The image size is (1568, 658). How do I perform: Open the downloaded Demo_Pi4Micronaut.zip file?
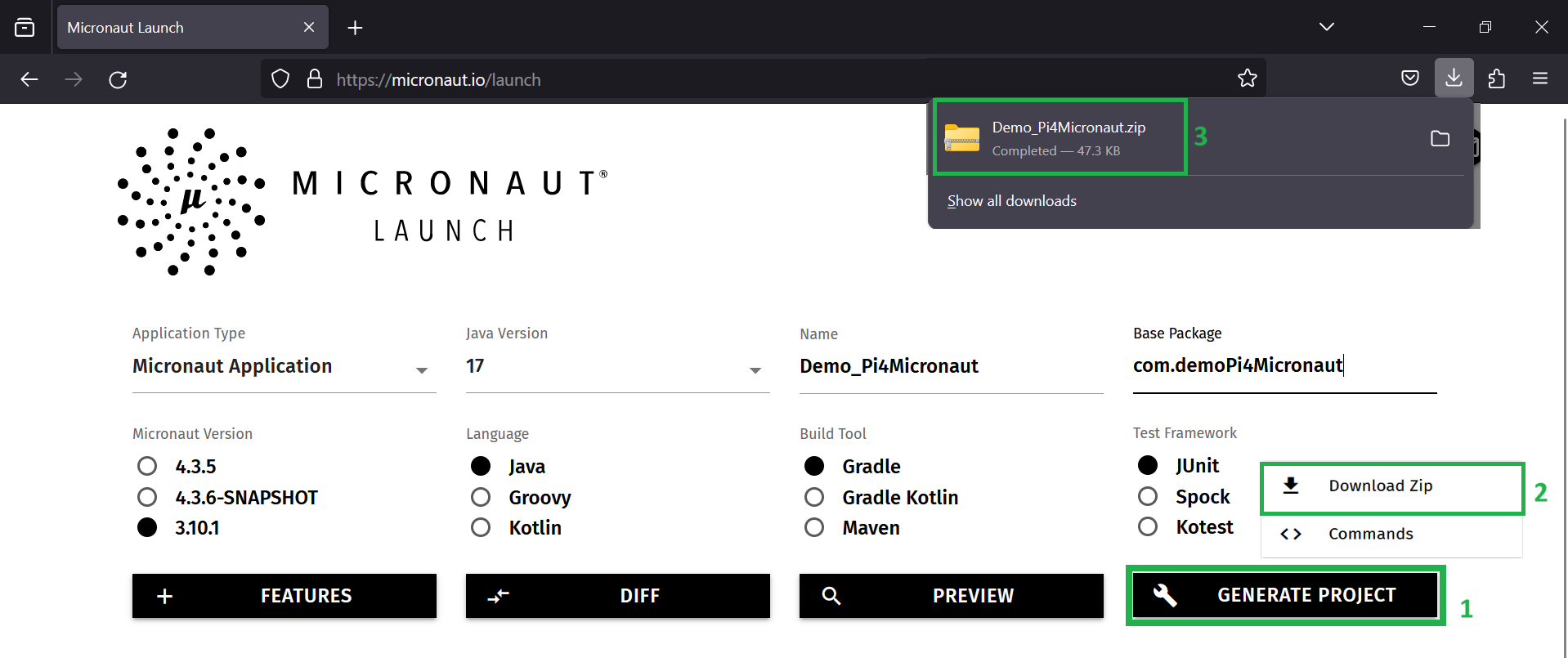click(1060, 137)
